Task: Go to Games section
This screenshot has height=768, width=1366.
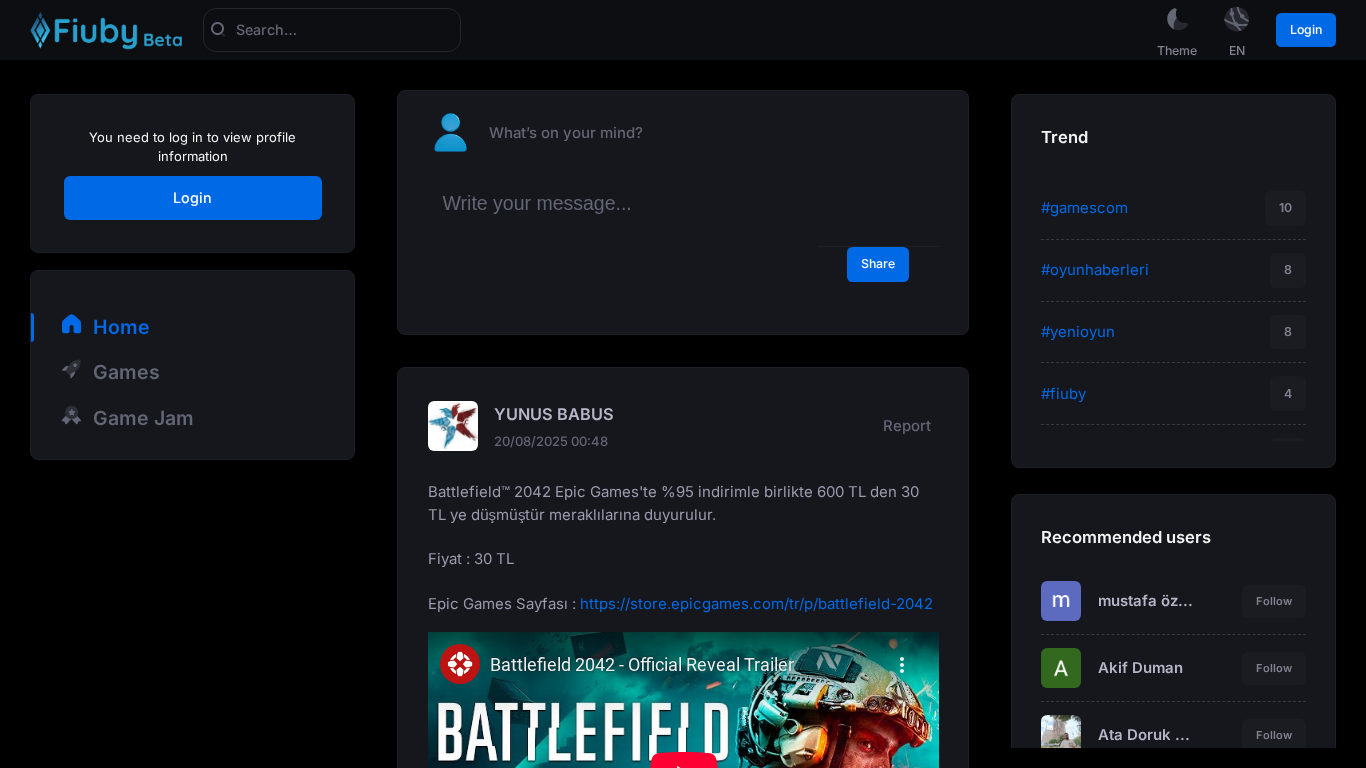Action: pos(126,372)
